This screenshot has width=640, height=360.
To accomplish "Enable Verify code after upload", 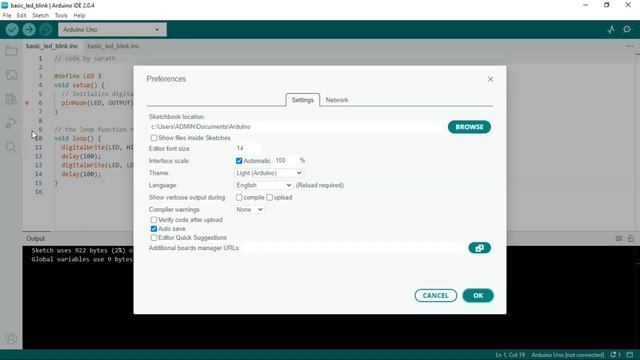I will pyautogui.click(x=153, y=220).
